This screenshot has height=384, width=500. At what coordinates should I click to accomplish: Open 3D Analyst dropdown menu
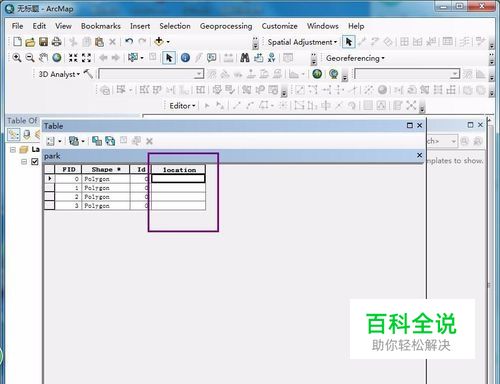click(59, 74)
